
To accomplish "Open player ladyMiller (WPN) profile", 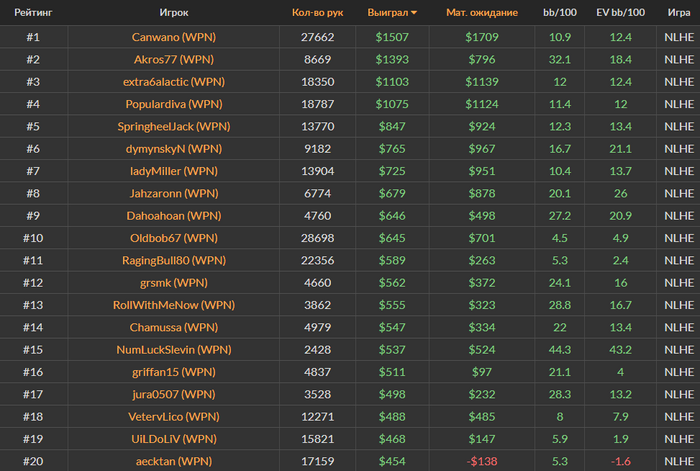I will coord(174,171).
